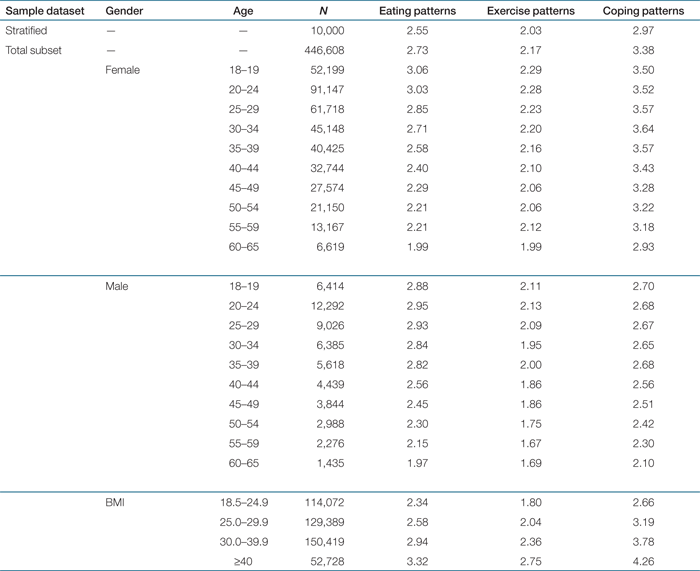Select coping value 3.38
700x571 pixels.
click(x=643, y=50)
